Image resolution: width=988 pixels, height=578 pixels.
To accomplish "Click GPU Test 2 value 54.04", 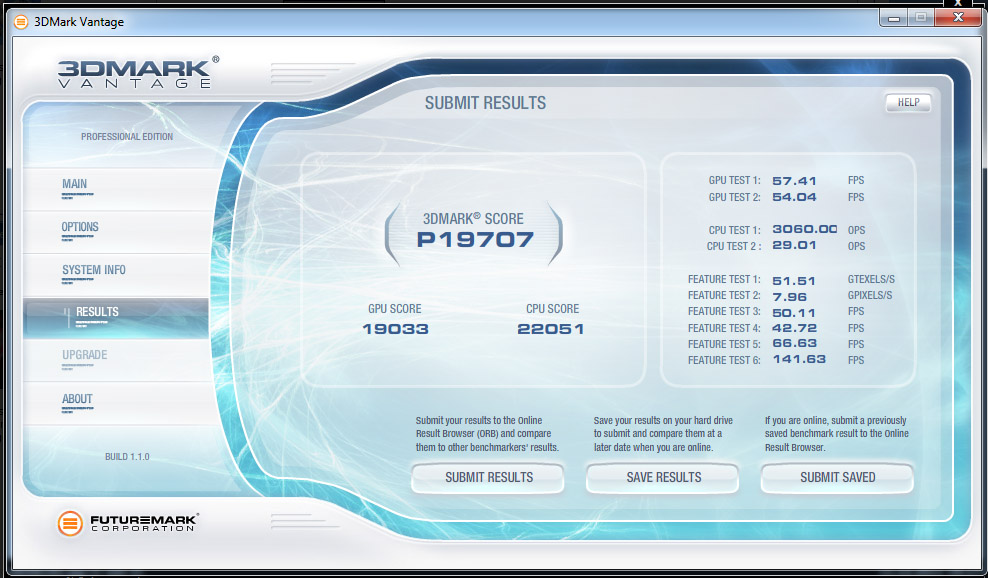I will pyautogui.click(x=794, y=197).
